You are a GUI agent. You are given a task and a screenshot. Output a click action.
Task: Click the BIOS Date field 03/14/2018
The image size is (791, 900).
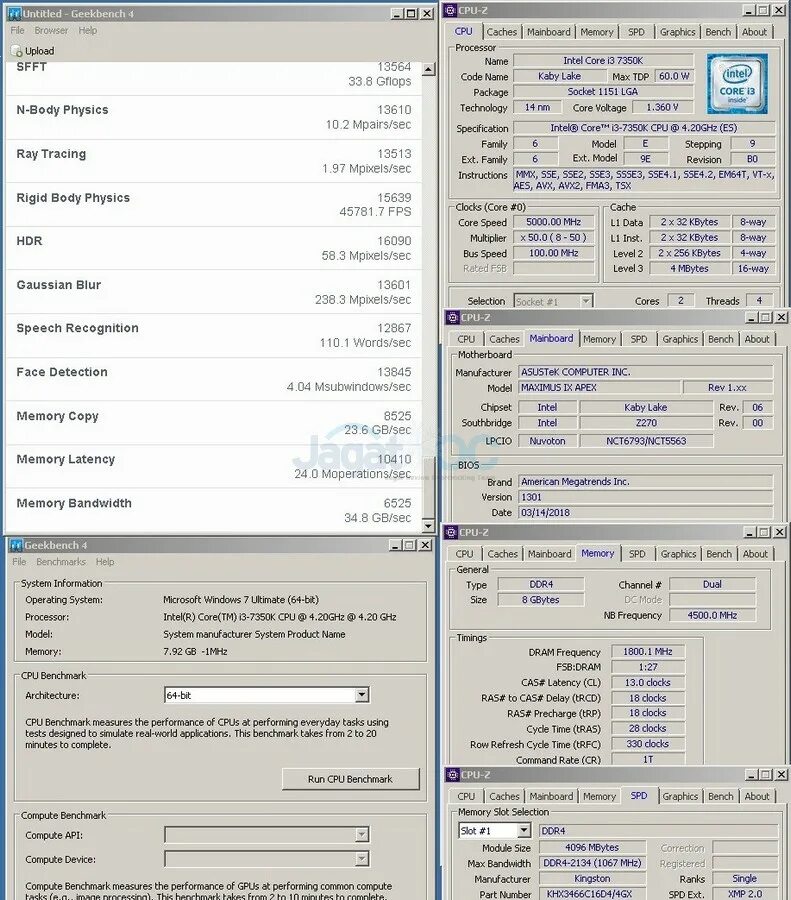pos(646,513)
